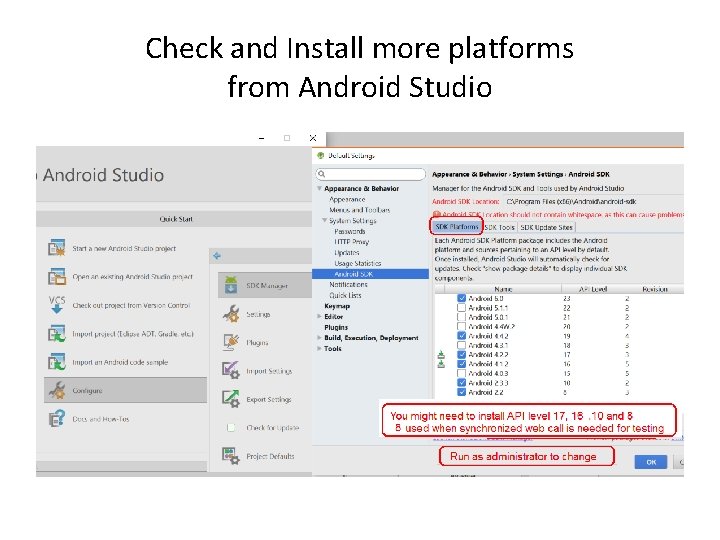The width and height of the screenshot is (720, 540).
Task: Check the Android 4.4W.2 platform checkbox
Action: [461, 326]
